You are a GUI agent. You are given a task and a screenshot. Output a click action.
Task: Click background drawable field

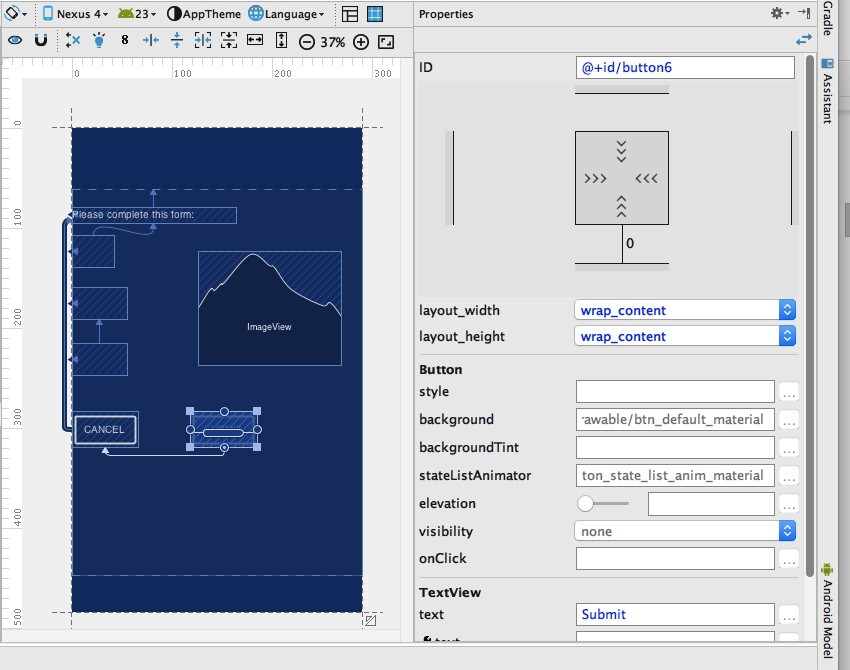click(x=675, y=420)
